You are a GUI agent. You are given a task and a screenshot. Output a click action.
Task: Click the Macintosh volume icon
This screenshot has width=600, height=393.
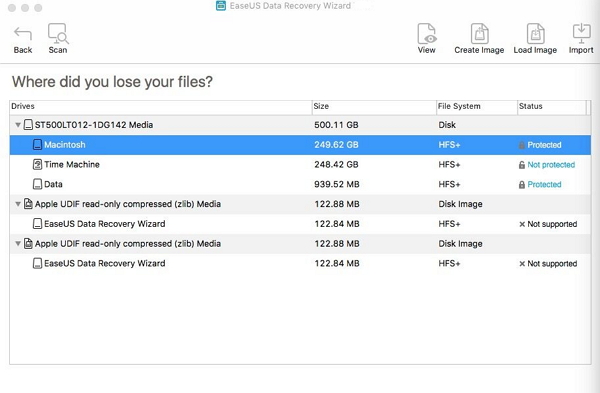click(x=37, y=145)
